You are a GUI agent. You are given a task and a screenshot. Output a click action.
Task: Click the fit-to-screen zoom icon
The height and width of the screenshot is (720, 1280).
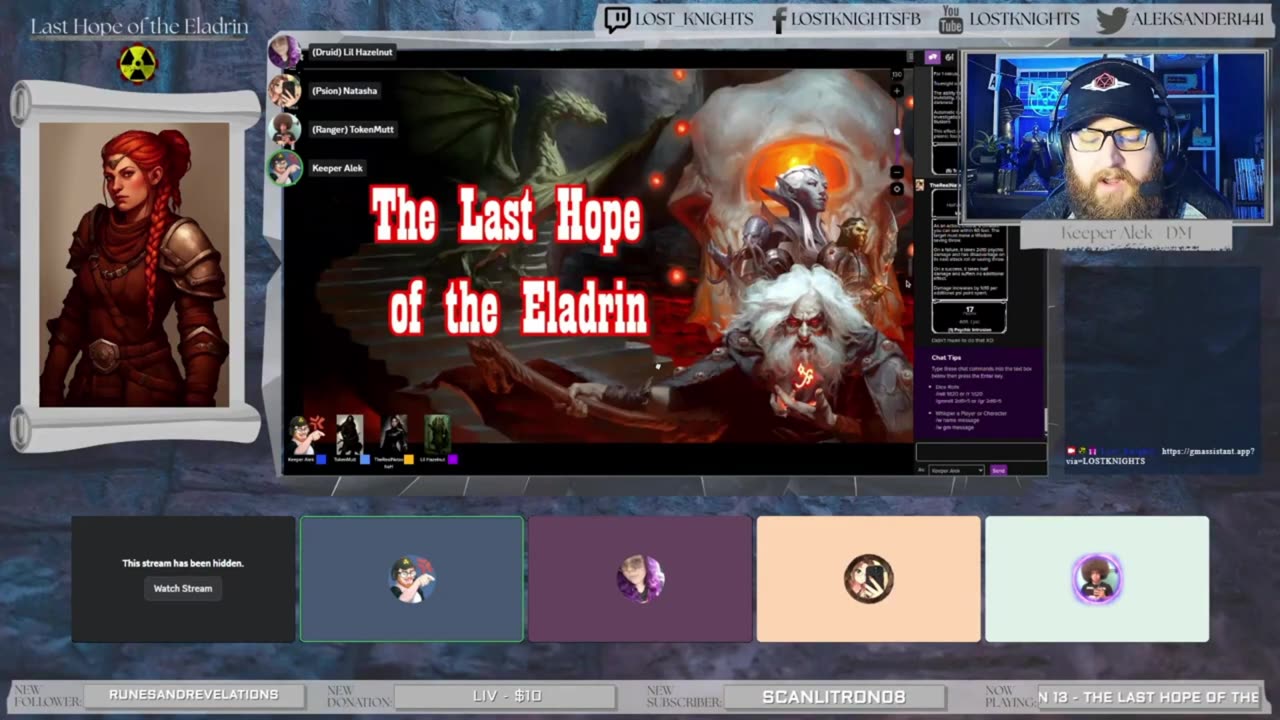[897, 188]
